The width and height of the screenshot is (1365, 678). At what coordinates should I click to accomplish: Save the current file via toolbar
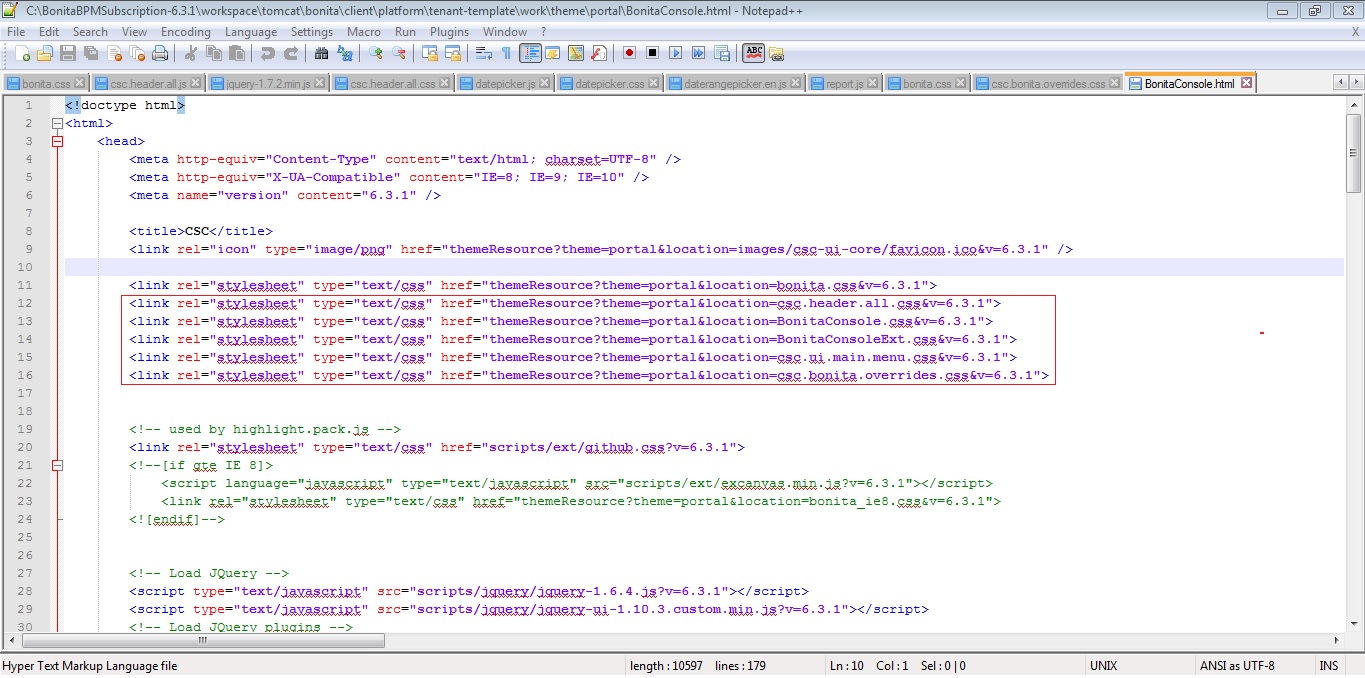click(x=68, y=53)
